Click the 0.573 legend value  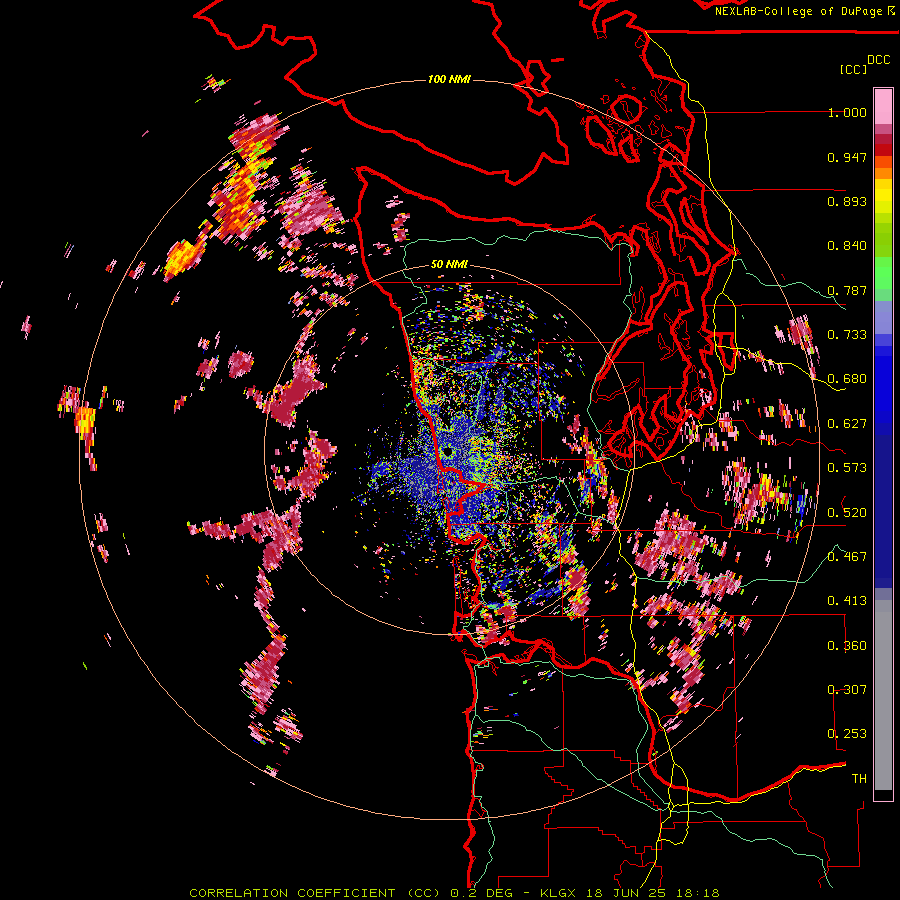click(x=847, y=468)
